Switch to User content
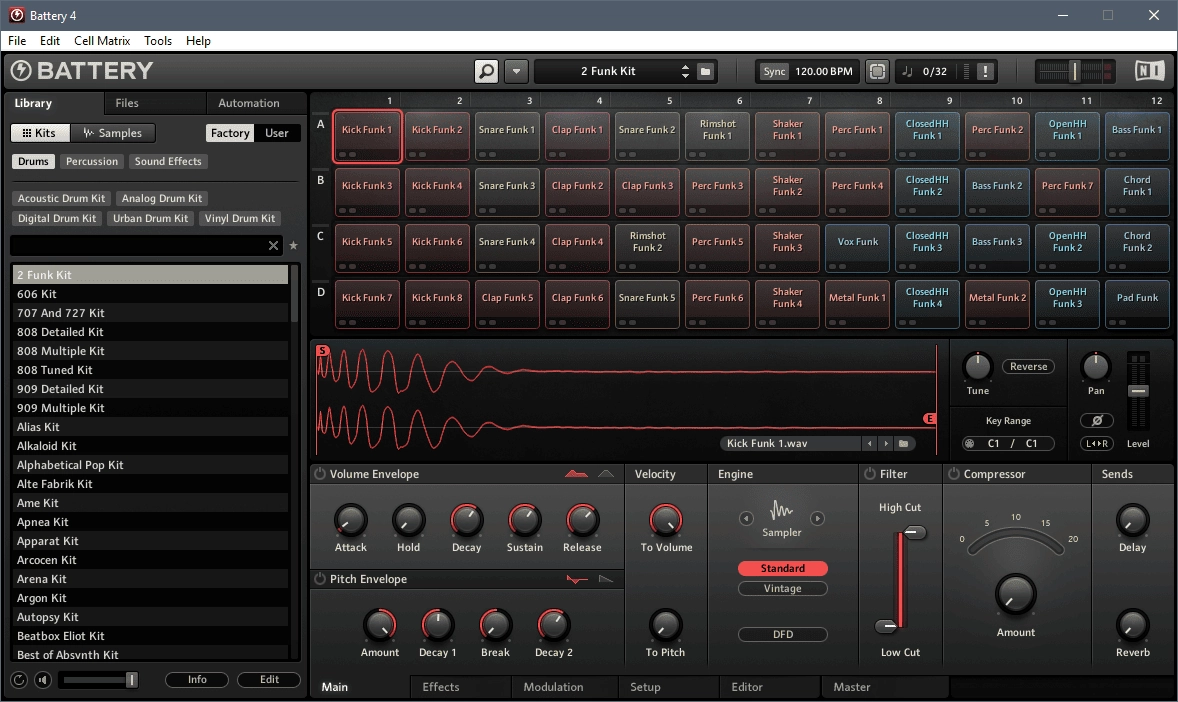The image size is (1178, 702). tap(276, 133)
